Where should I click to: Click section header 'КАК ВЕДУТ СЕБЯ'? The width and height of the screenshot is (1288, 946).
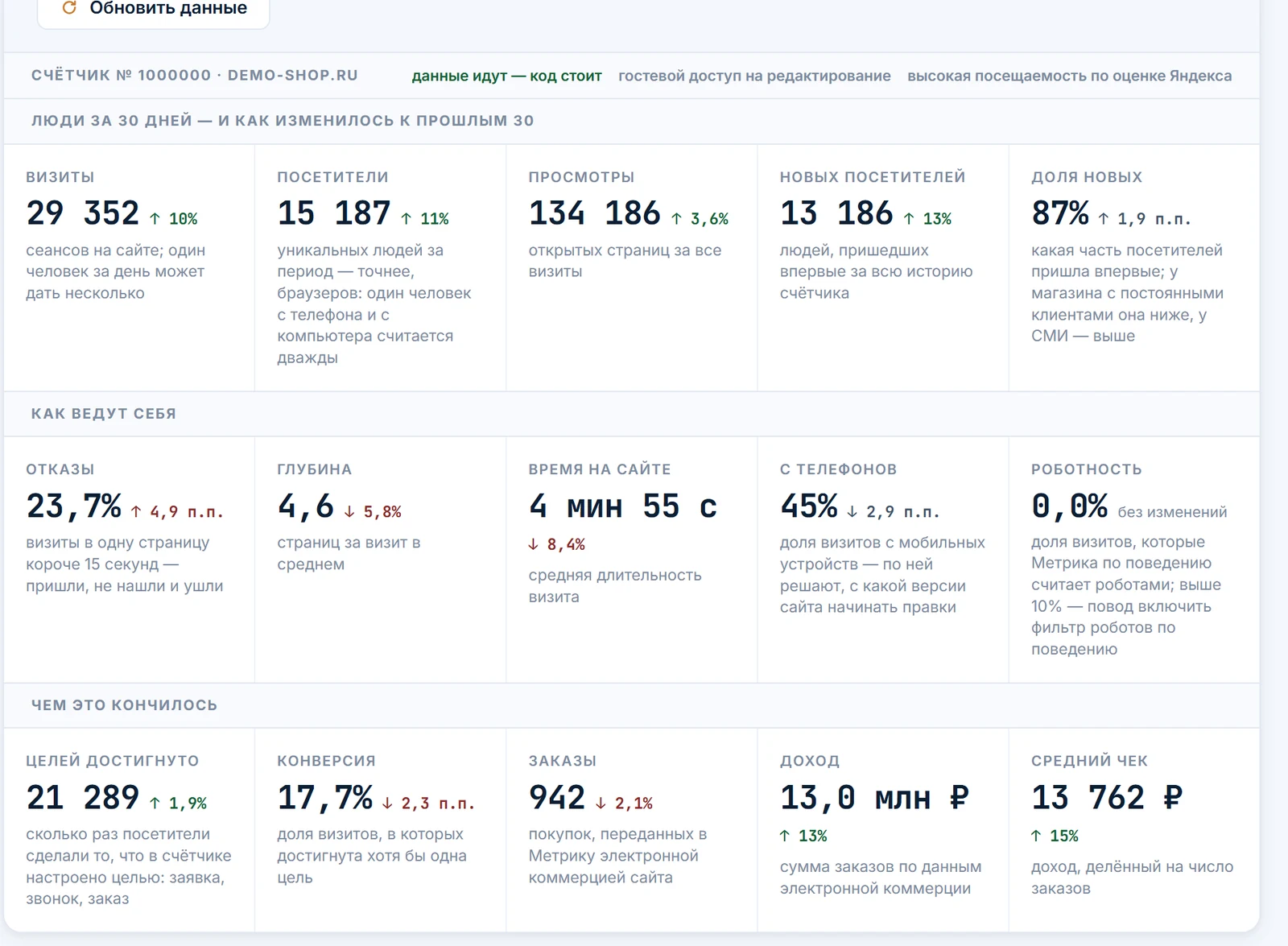tap(104, 414)
